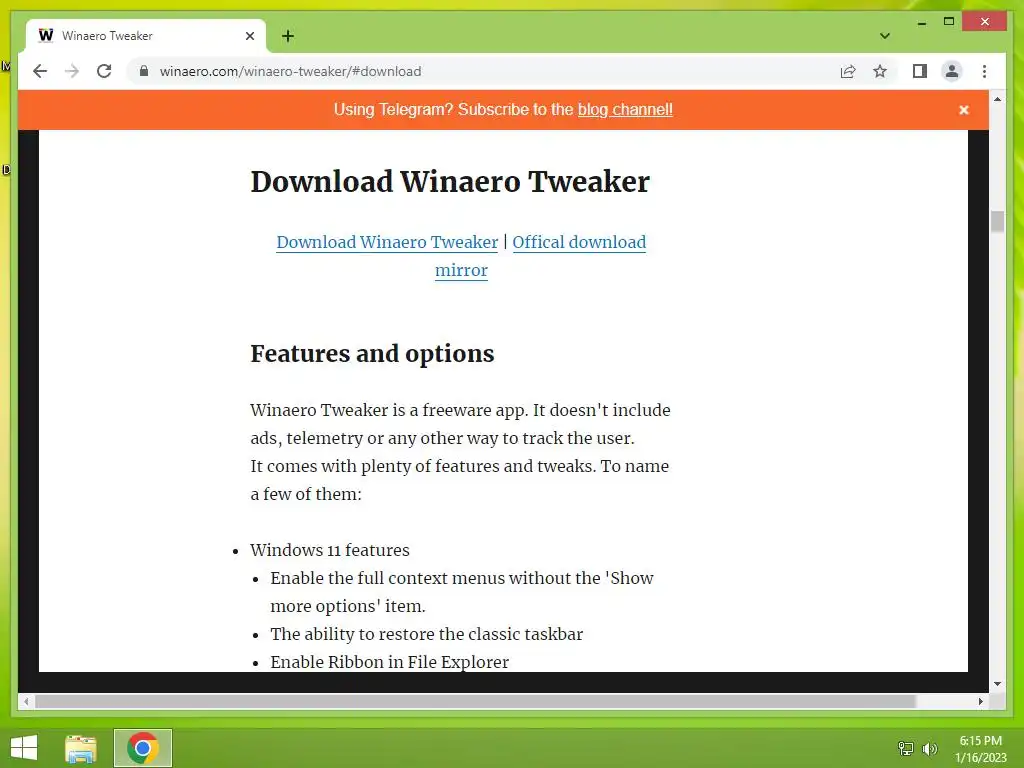Bookmark this page with the star
The height and width of the screenshot is (768, 1024).
[880, 71]
